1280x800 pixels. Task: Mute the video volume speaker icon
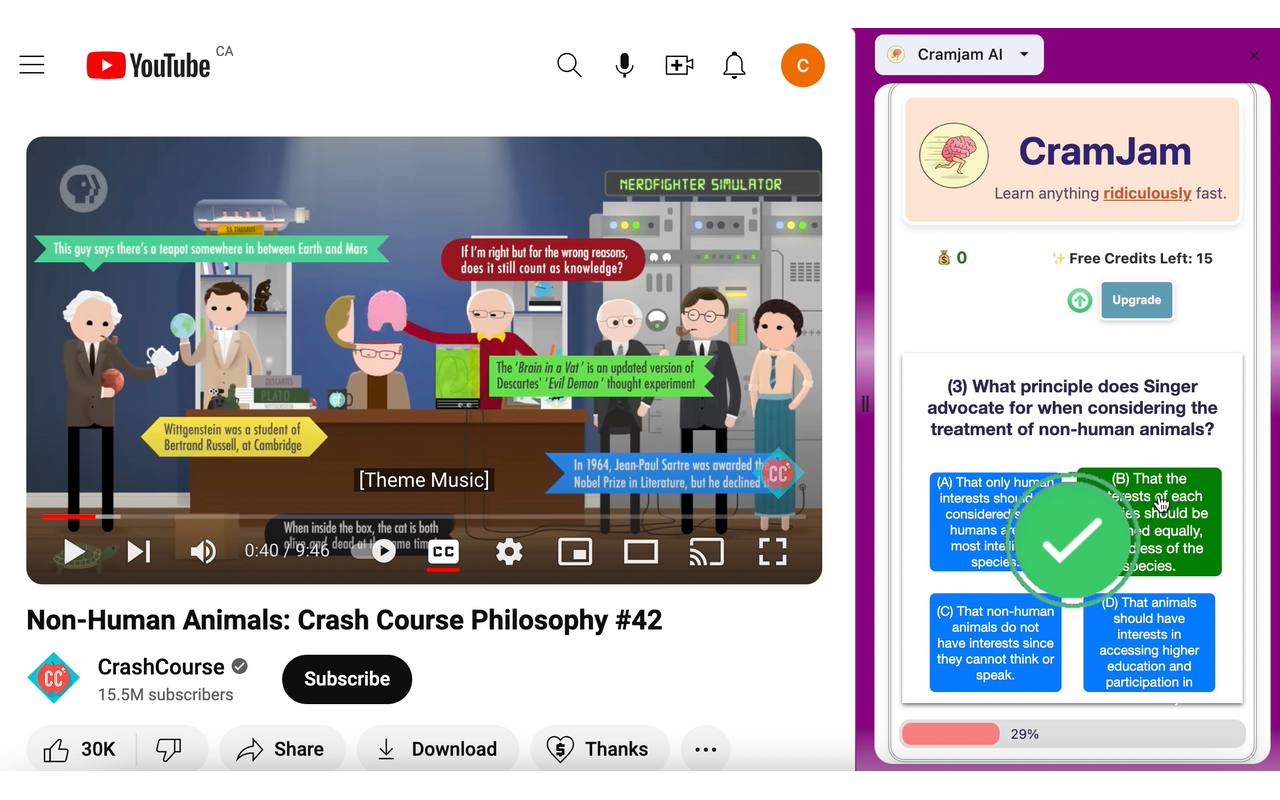(203, 551)
